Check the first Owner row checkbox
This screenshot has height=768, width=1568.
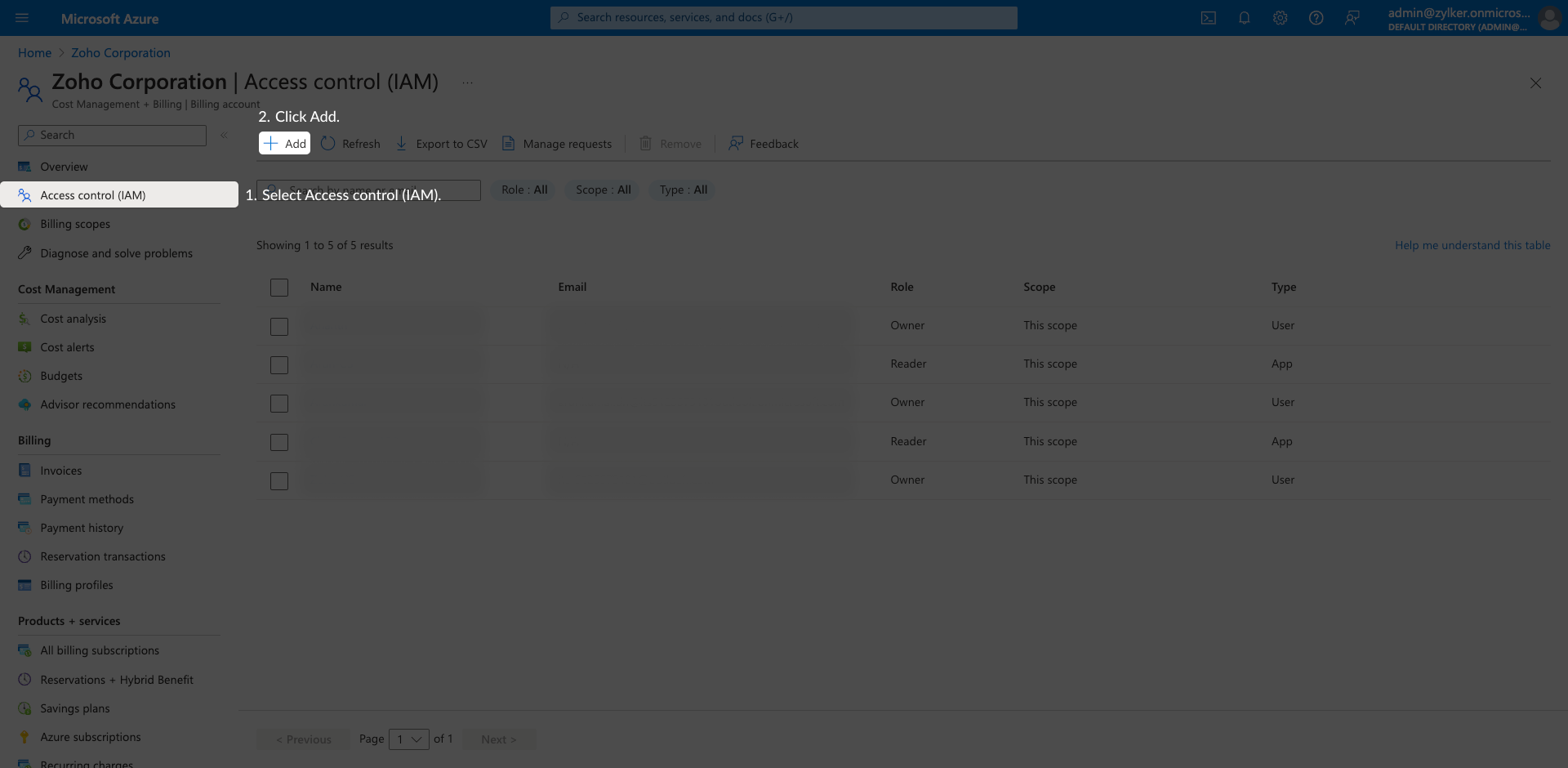tap(279, 327)
